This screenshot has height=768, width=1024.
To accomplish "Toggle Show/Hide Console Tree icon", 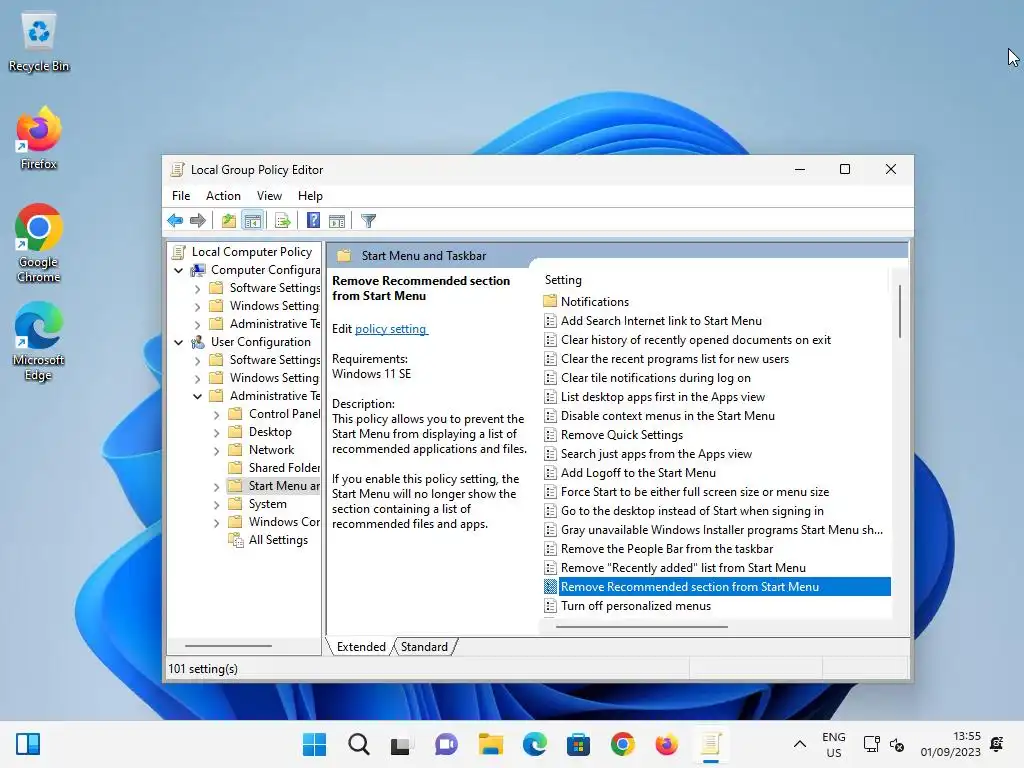I will [252, 221].
